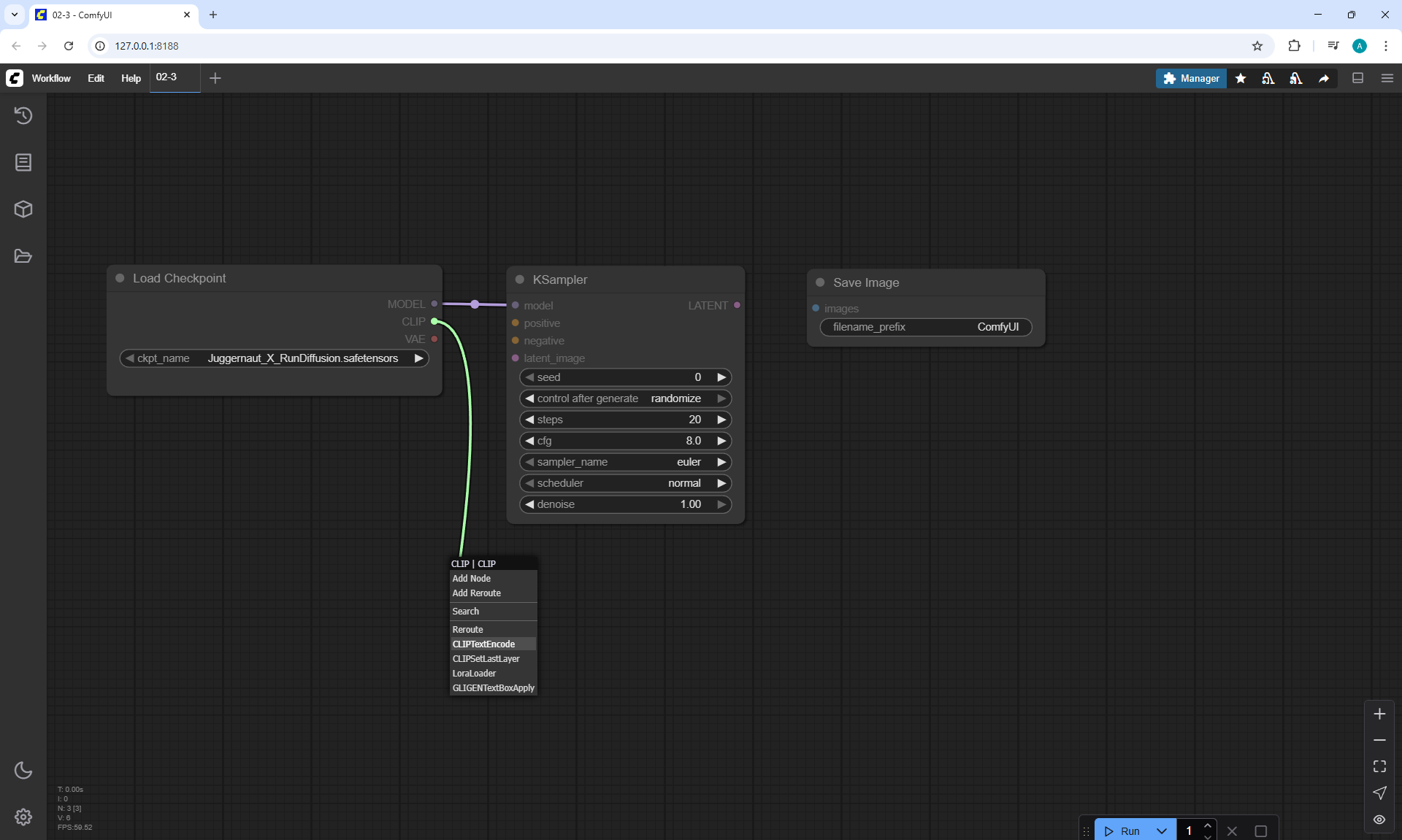Screen dimensions: 1402x840
Task: Click the zoom in plus button
Action: 1379,714
